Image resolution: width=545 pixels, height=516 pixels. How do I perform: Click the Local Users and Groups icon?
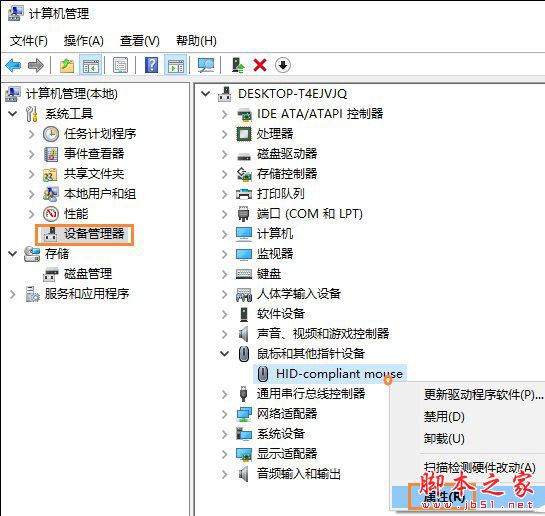point(51,194)
